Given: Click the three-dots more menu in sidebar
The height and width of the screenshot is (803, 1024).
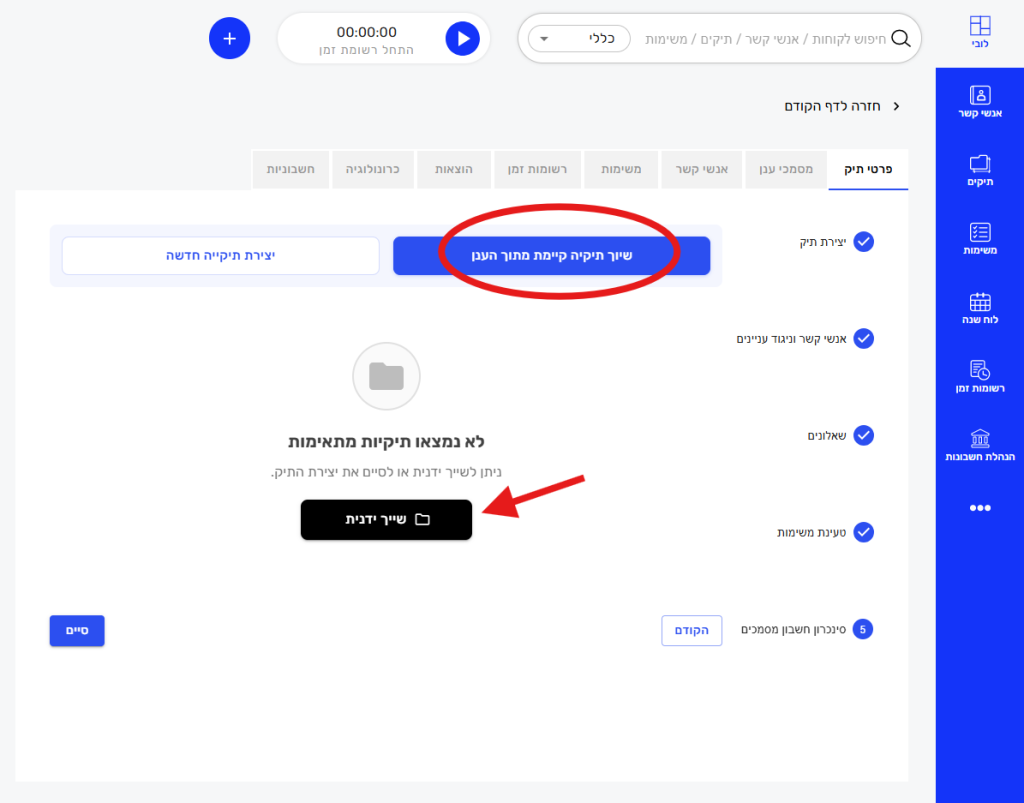Looking at the screenshot, I should click(980, 508).
